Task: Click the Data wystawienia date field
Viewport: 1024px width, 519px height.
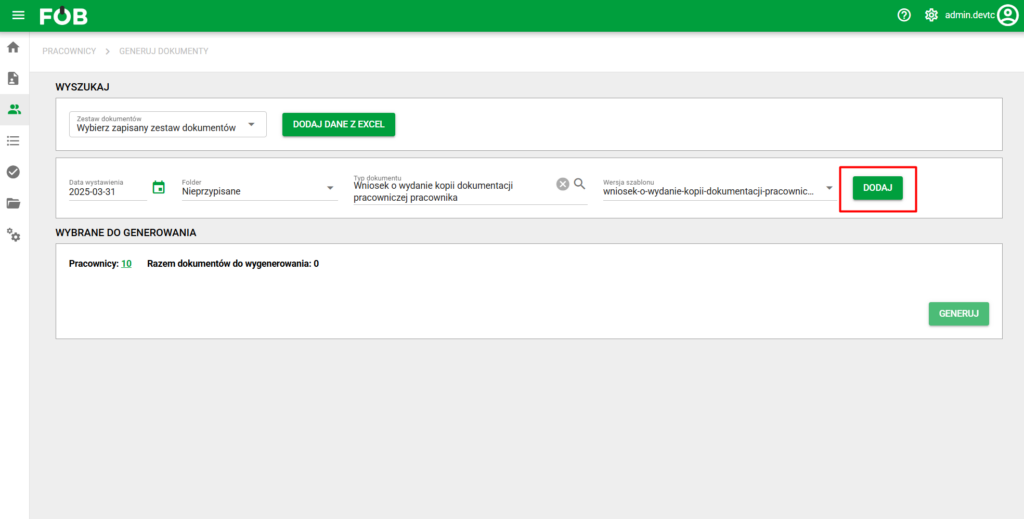Action: pos(106,191)
